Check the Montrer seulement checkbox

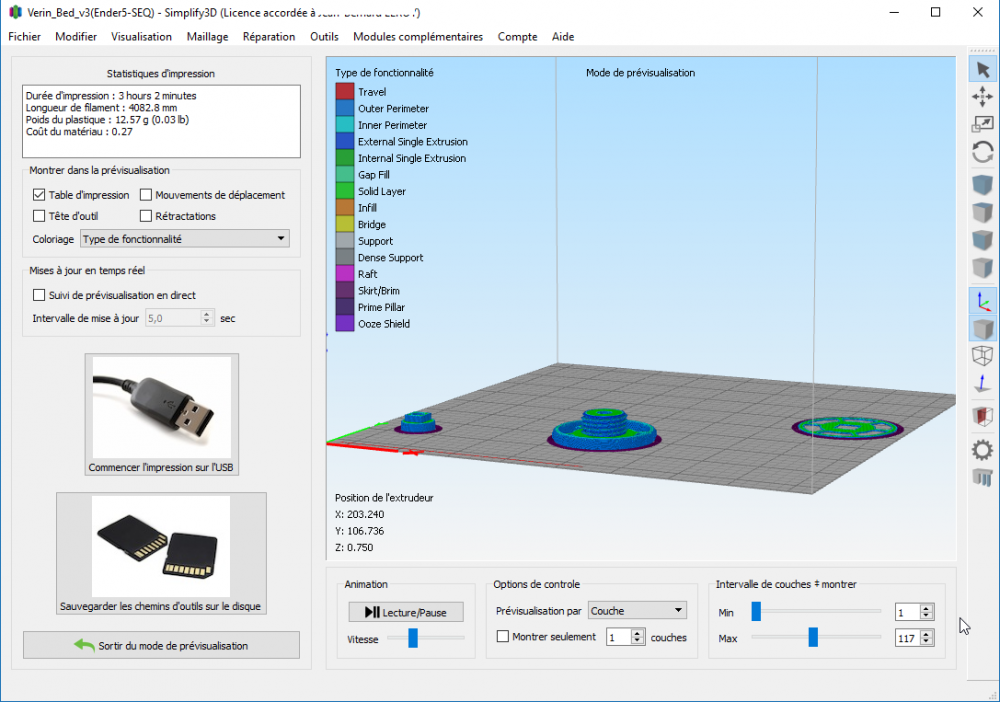point(503,636)
